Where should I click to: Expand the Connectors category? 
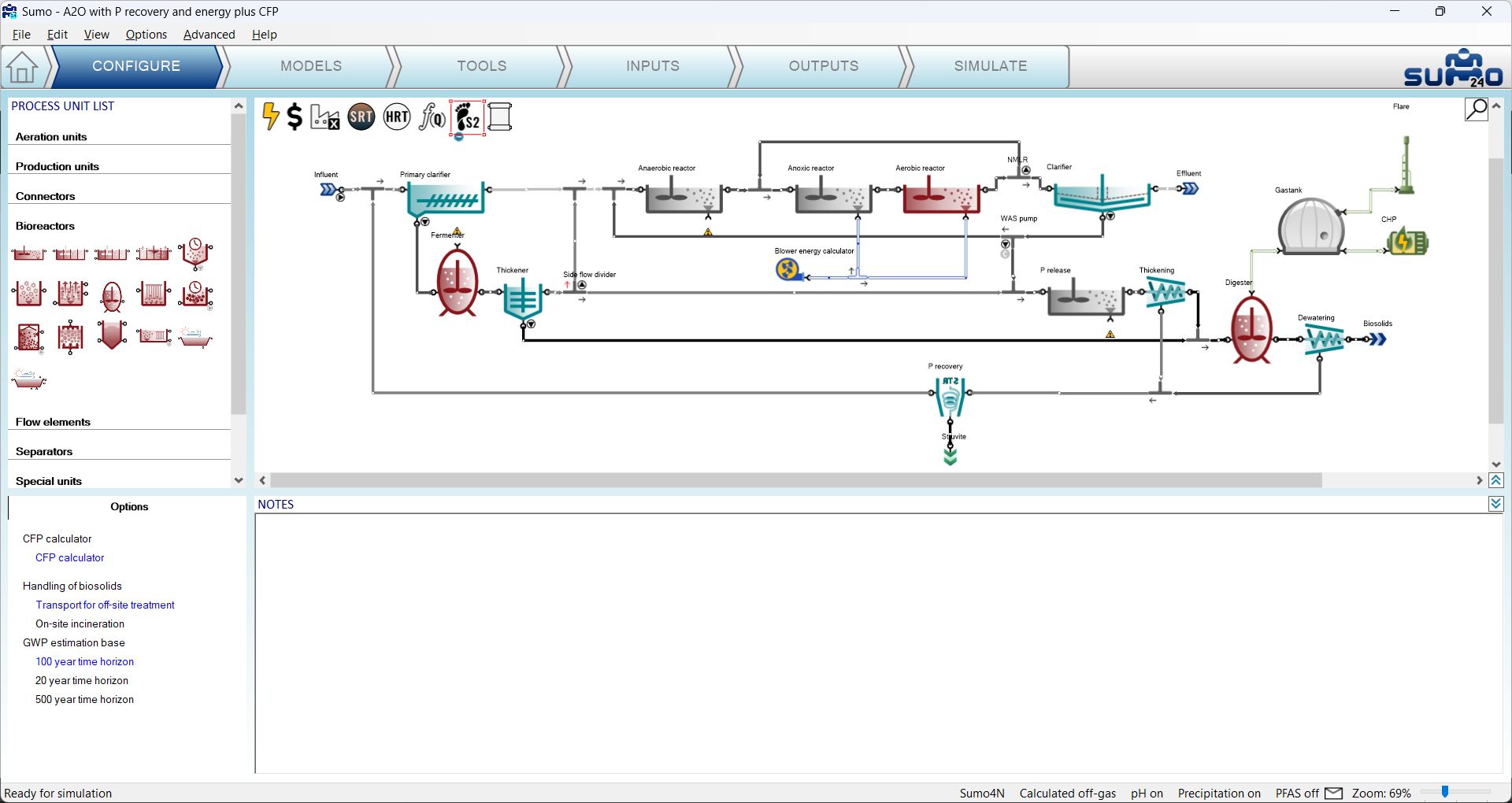coord(46,197)
